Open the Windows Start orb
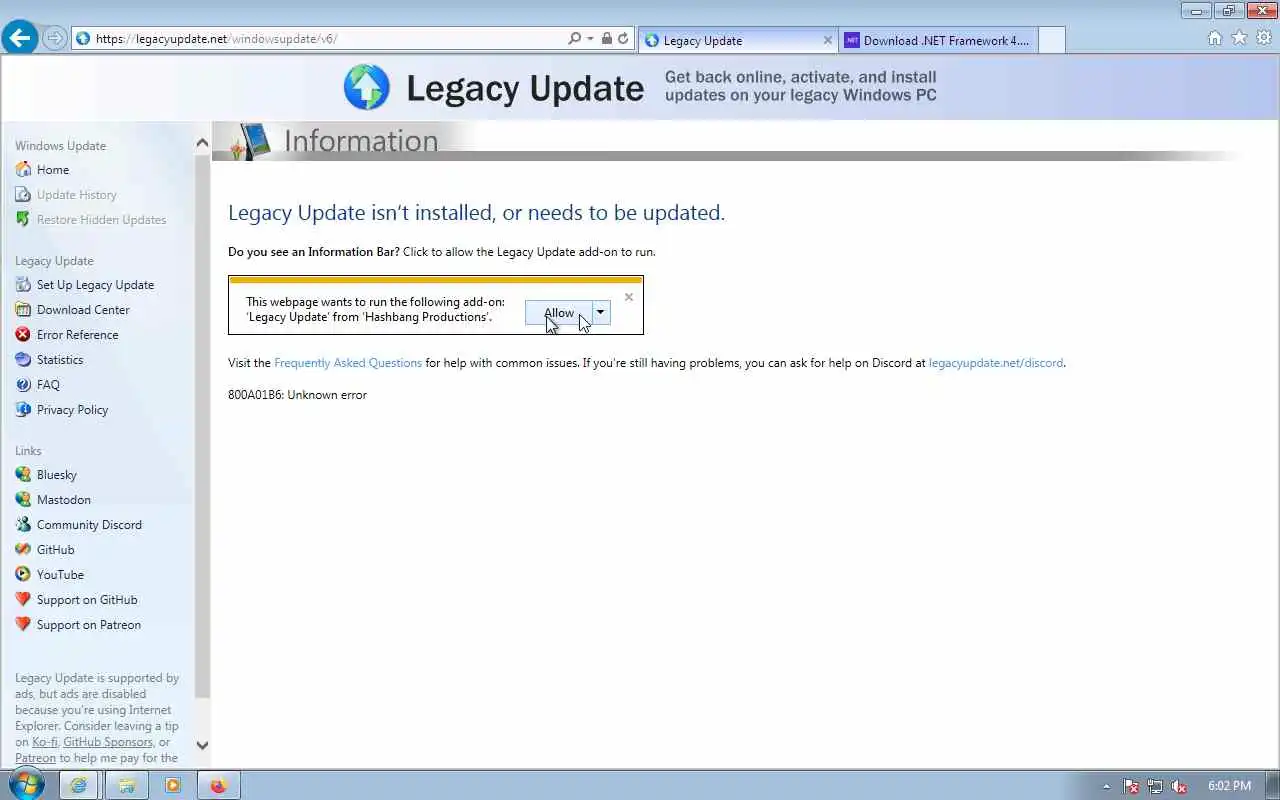The width and height of the screenshot is (1280, 800). point(27,785)
